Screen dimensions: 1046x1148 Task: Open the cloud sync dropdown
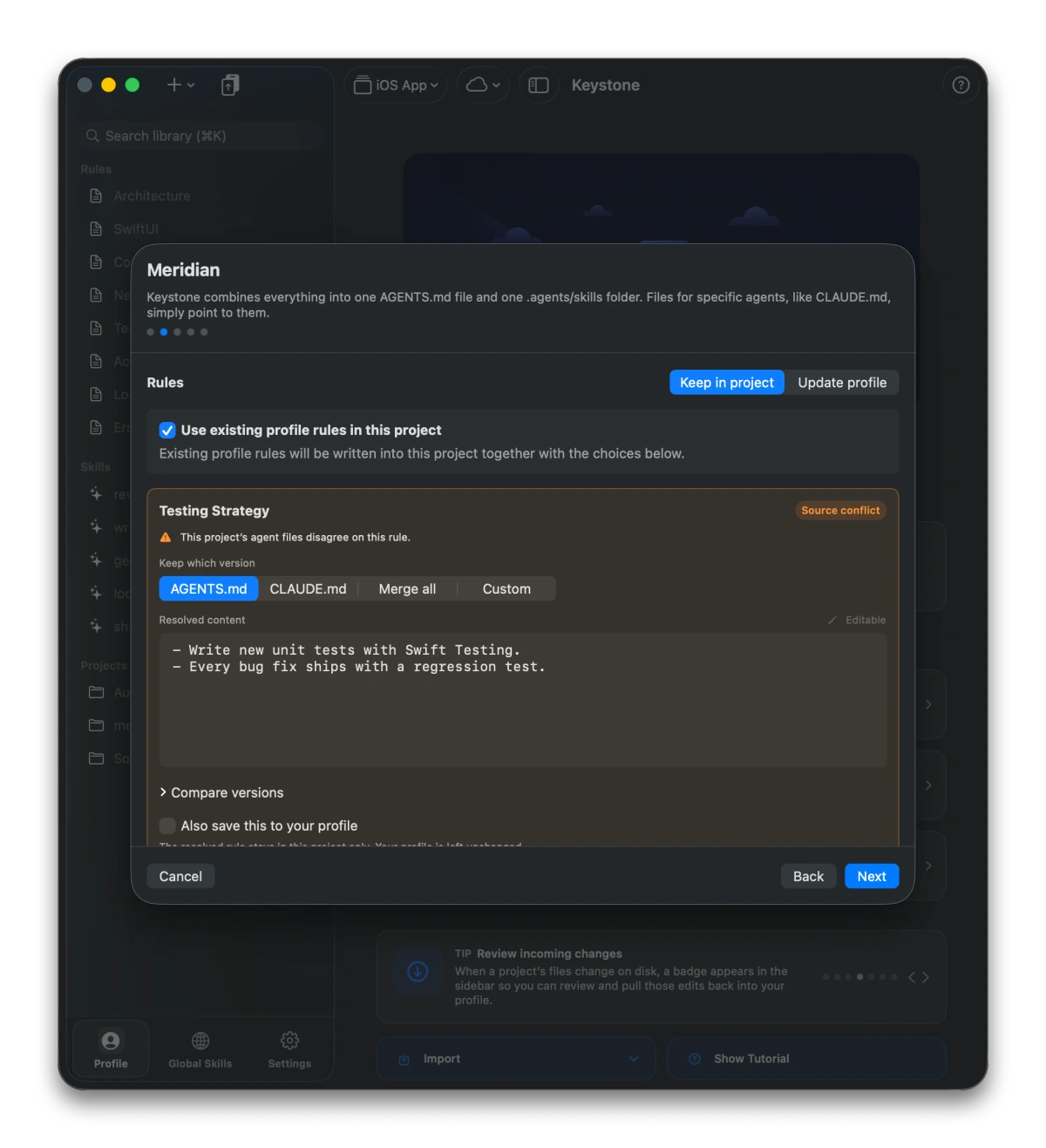[x=483, y=85]
